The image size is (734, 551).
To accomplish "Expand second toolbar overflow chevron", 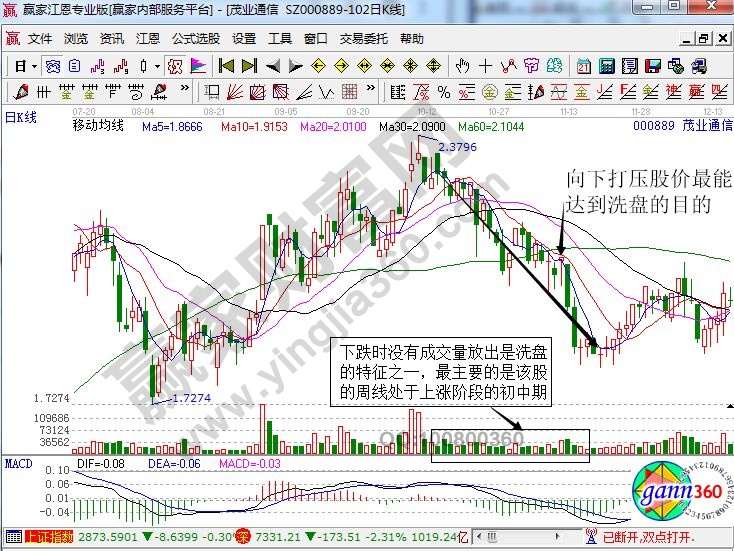I will [371, 88].
